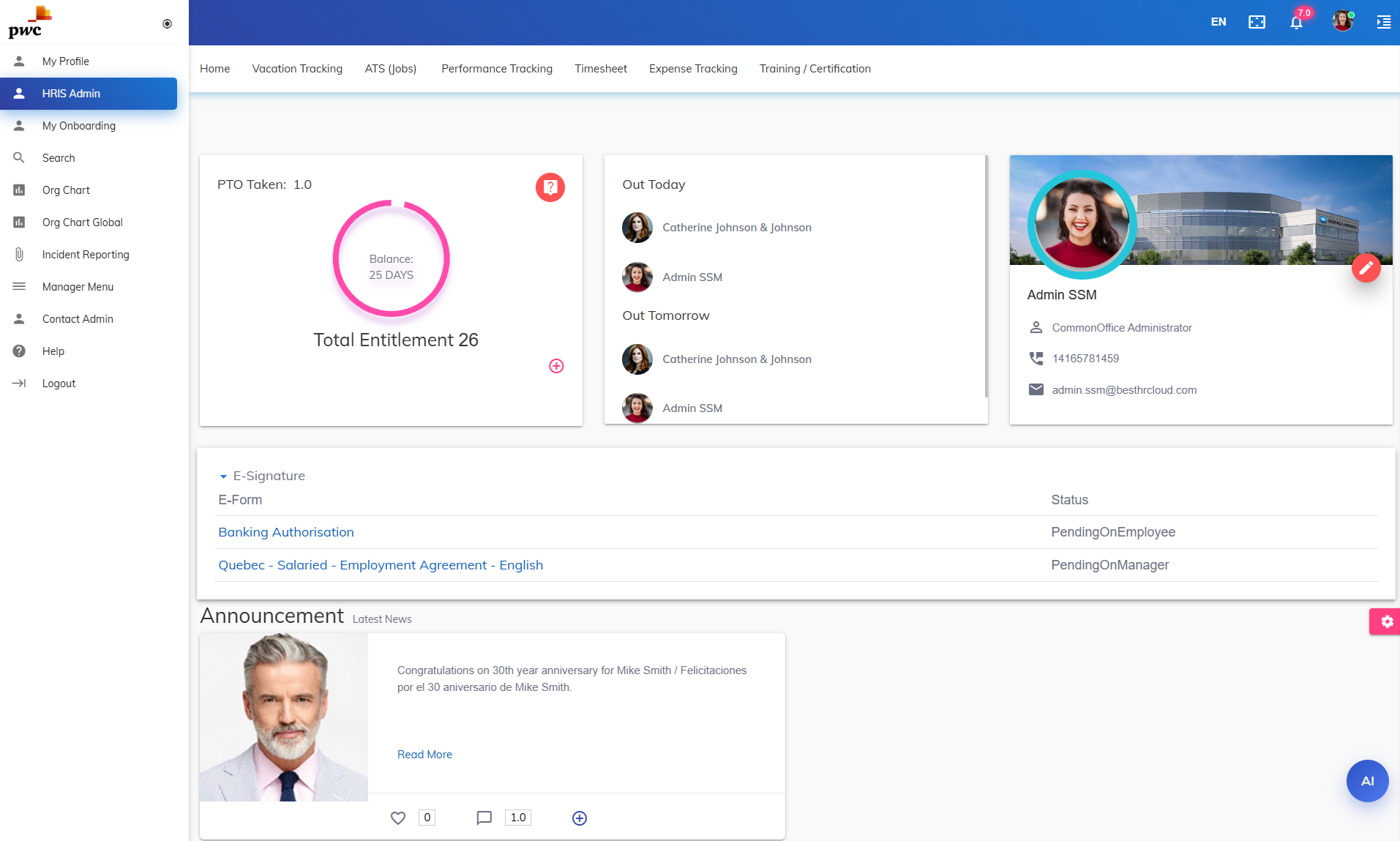Click Read More on the announcement
The width and height of the screenshot is (1400, 841).
point(424,754)
